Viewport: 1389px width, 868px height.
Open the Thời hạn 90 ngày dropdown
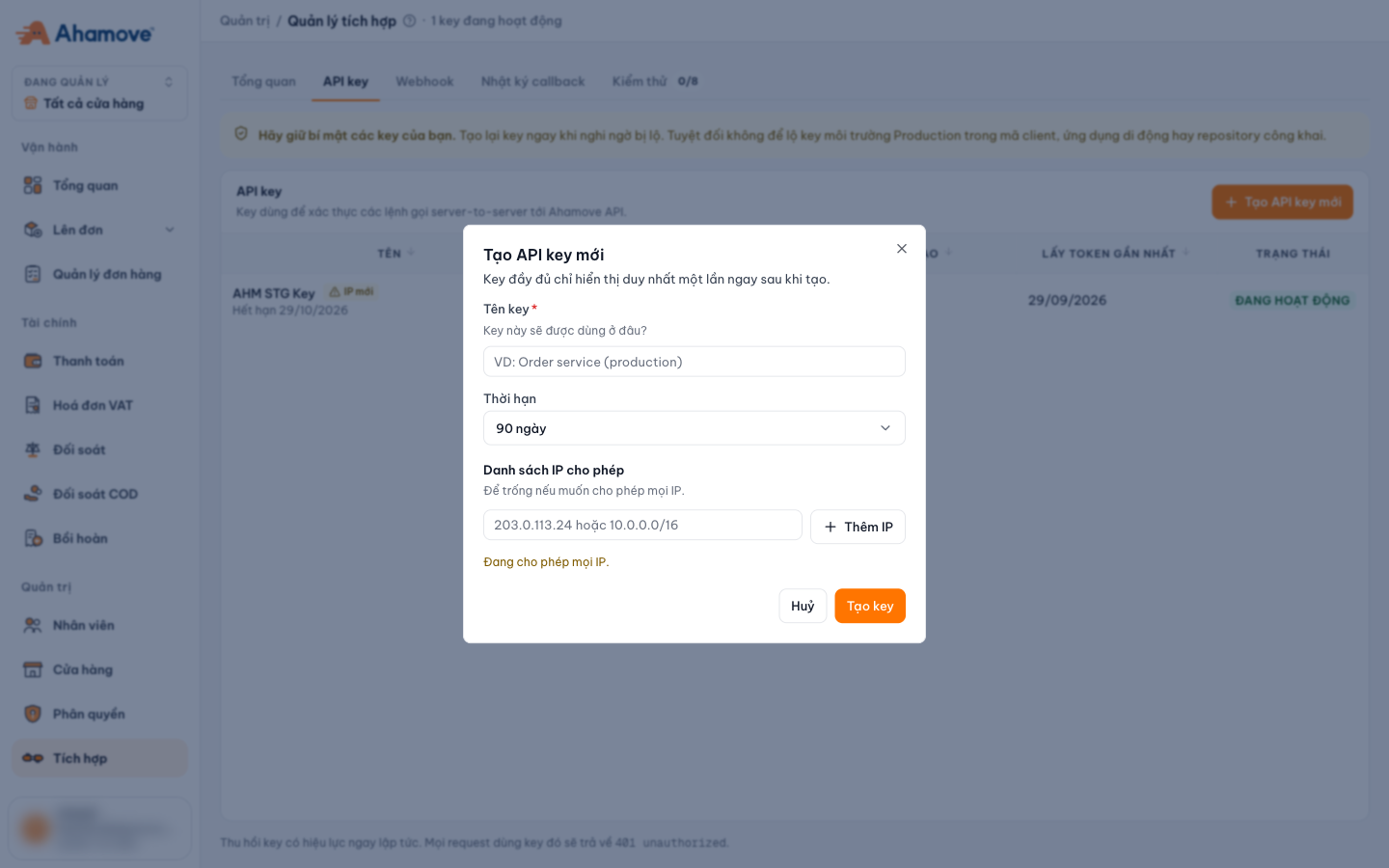coord(694,428)
